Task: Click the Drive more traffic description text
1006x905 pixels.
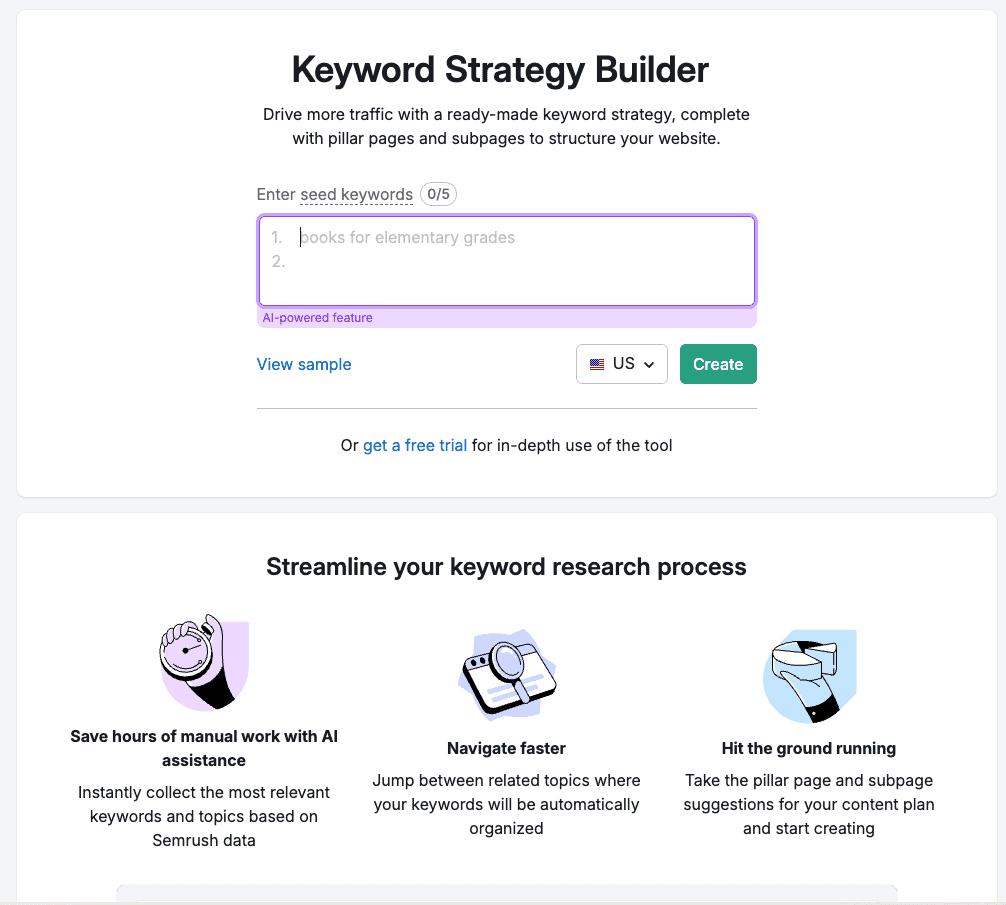Action: 506,126
